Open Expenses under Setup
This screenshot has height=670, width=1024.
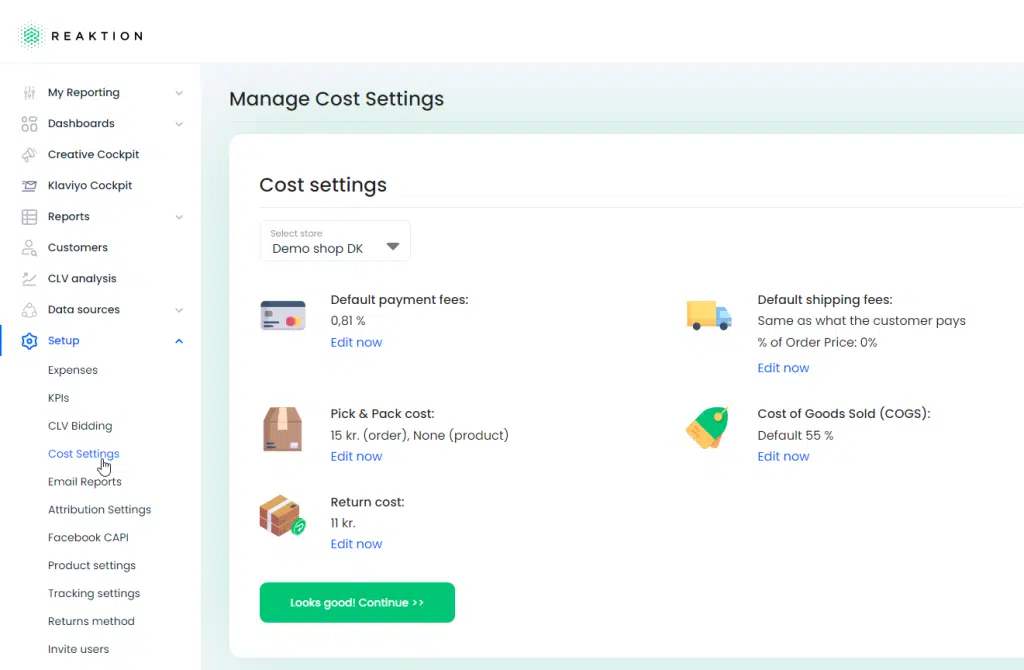click(x=72, y=370)
